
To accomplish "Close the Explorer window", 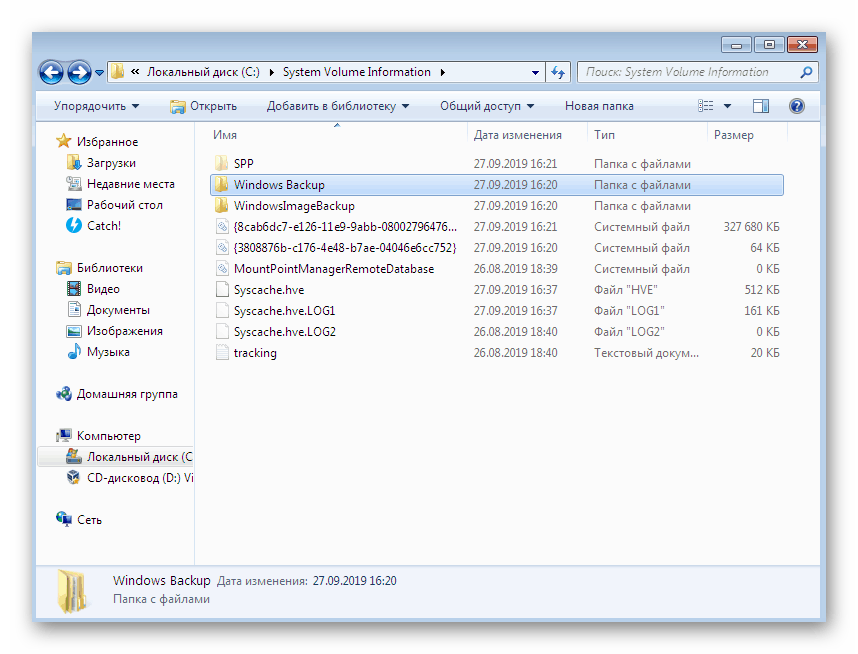I will [802, 44].
